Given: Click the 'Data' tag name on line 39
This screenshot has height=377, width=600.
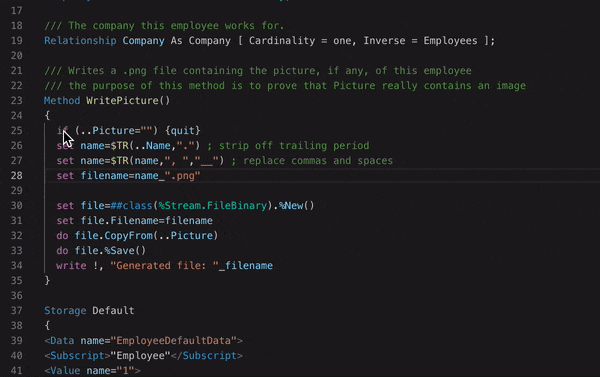Looking at the screenshot, I should 62,341.
